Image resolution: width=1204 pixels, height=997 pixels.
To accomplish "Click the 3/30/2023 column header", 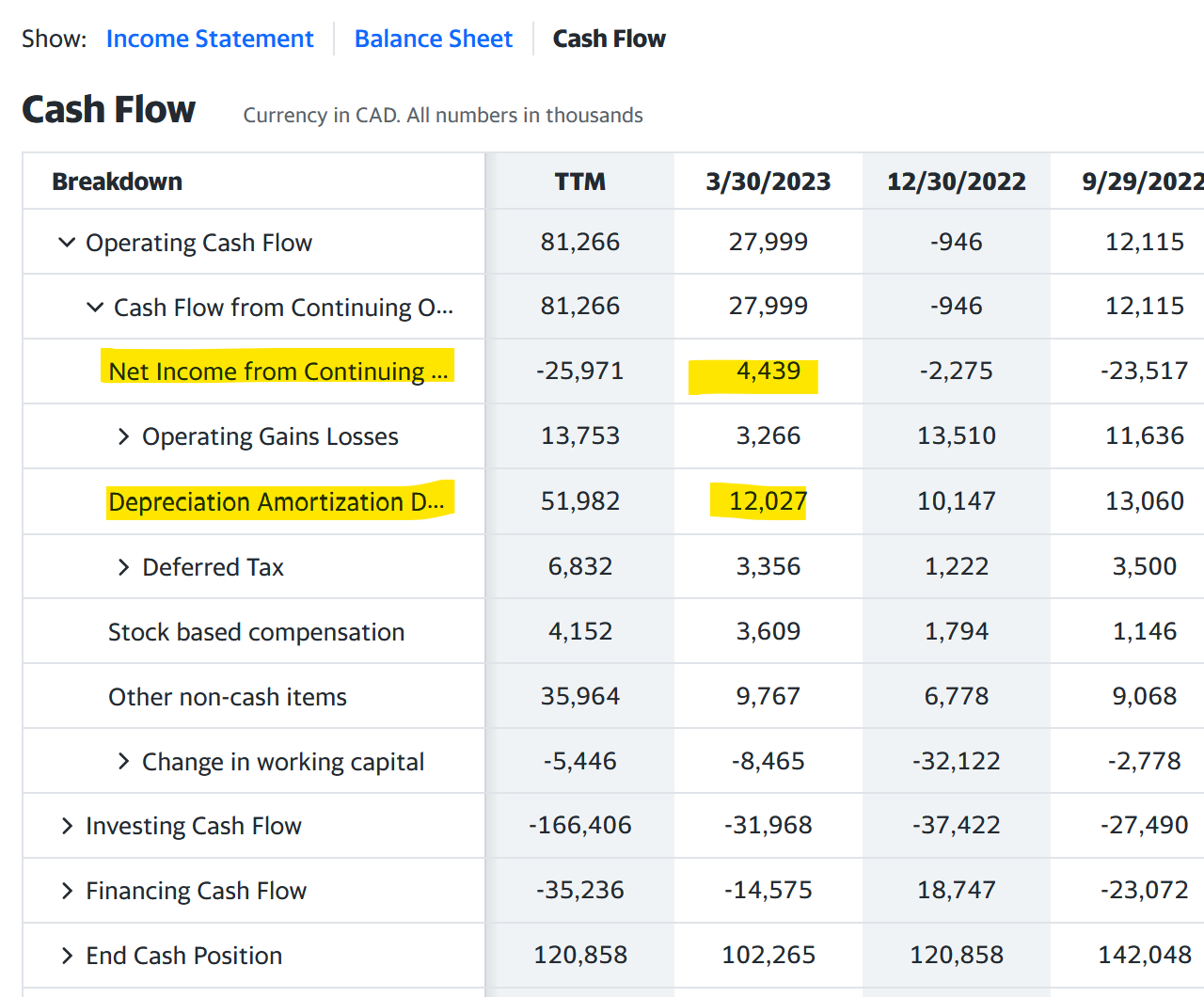I will 768,182.
